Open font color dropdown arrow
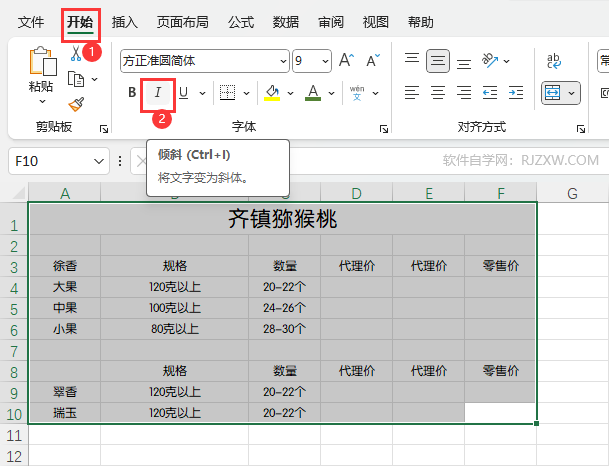 pos(331,93)
